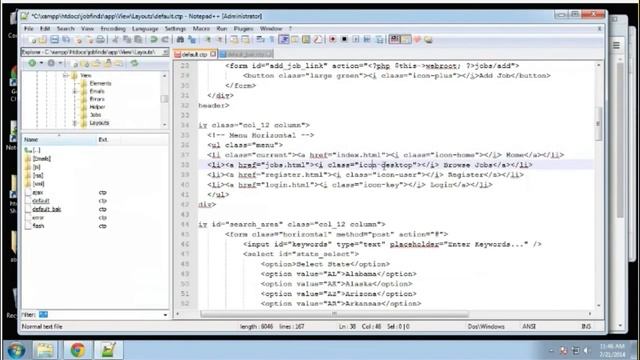640x360 pixels.
Task: Click the Filter input field
Action: coord(100,315)
